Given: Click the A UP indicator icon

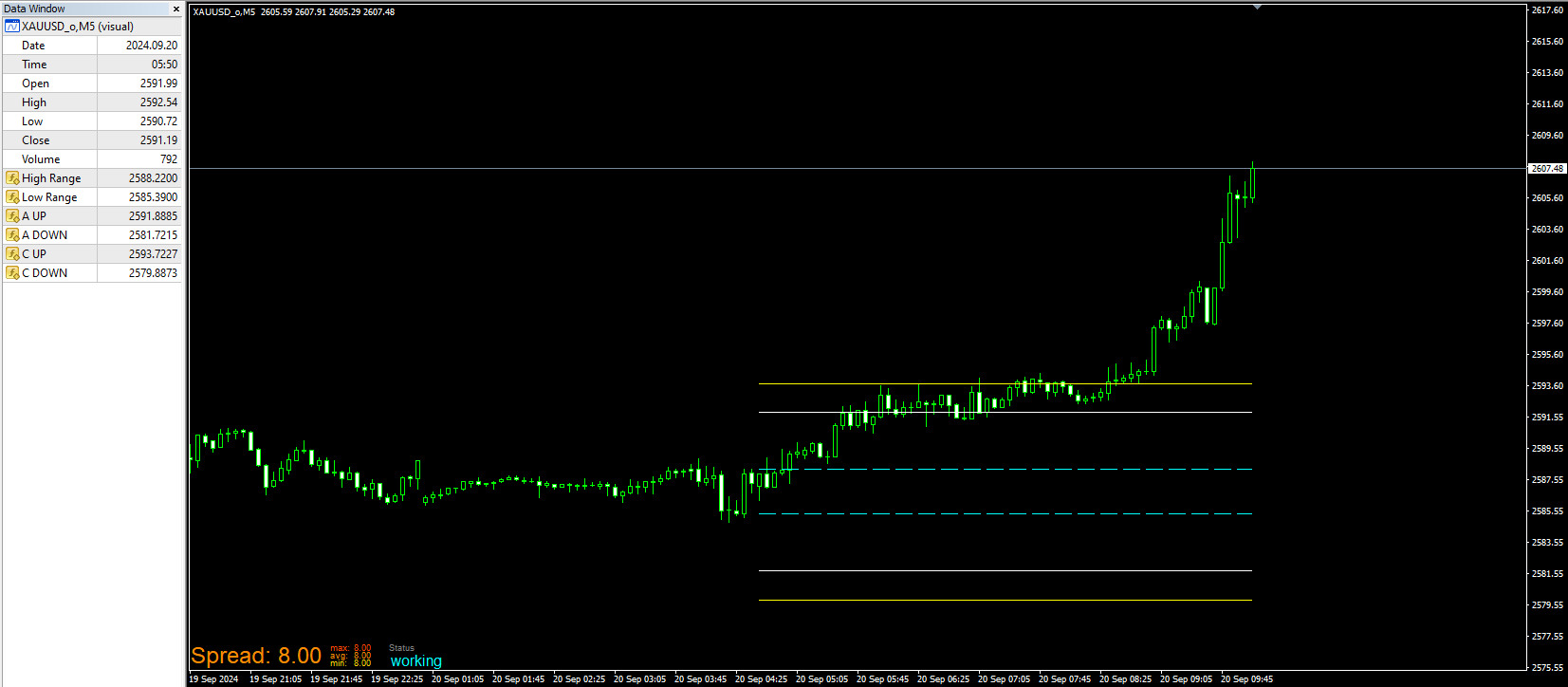Looking at the screenshot, I should (x=12, y=216).
